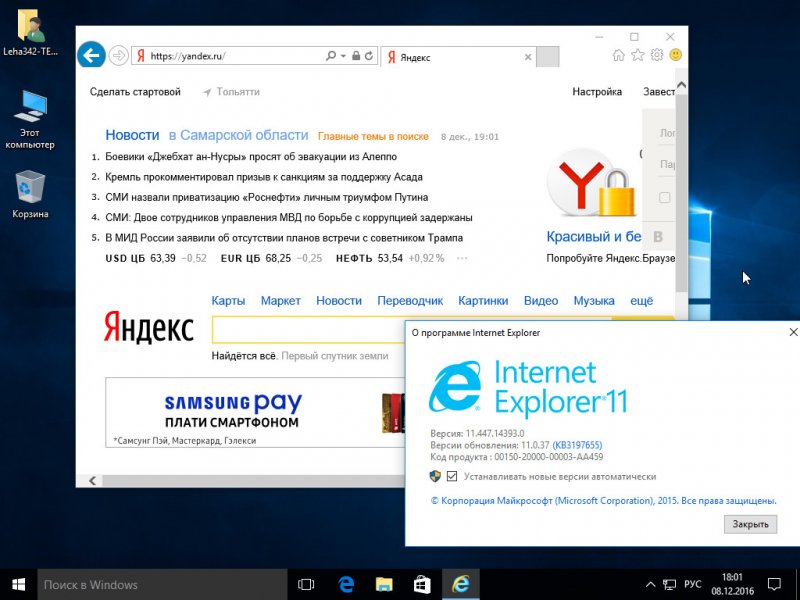The image size is (800, 600).
Task: Open the Action Center notification icon
Action: click(774, 585)
